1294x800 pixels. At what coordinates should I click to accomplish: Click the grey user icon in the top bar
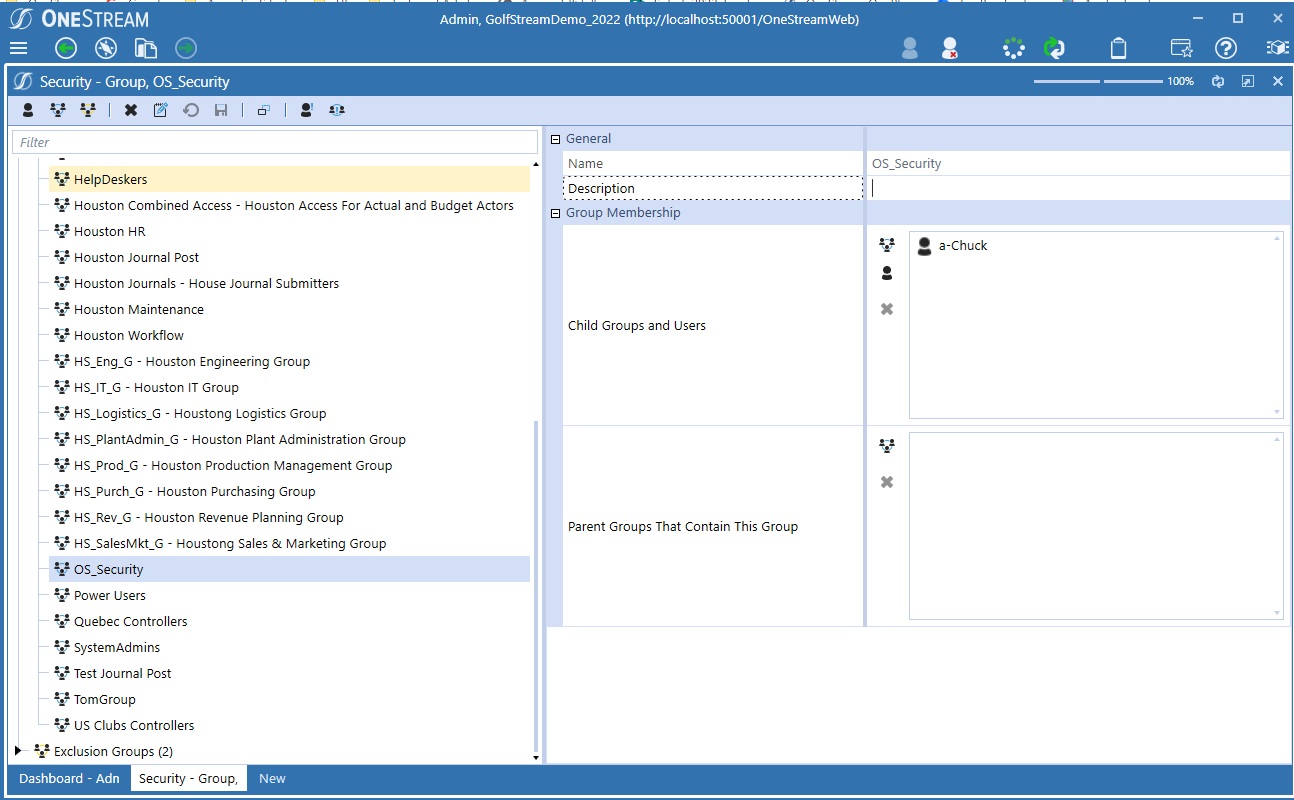tap(909, 48)
